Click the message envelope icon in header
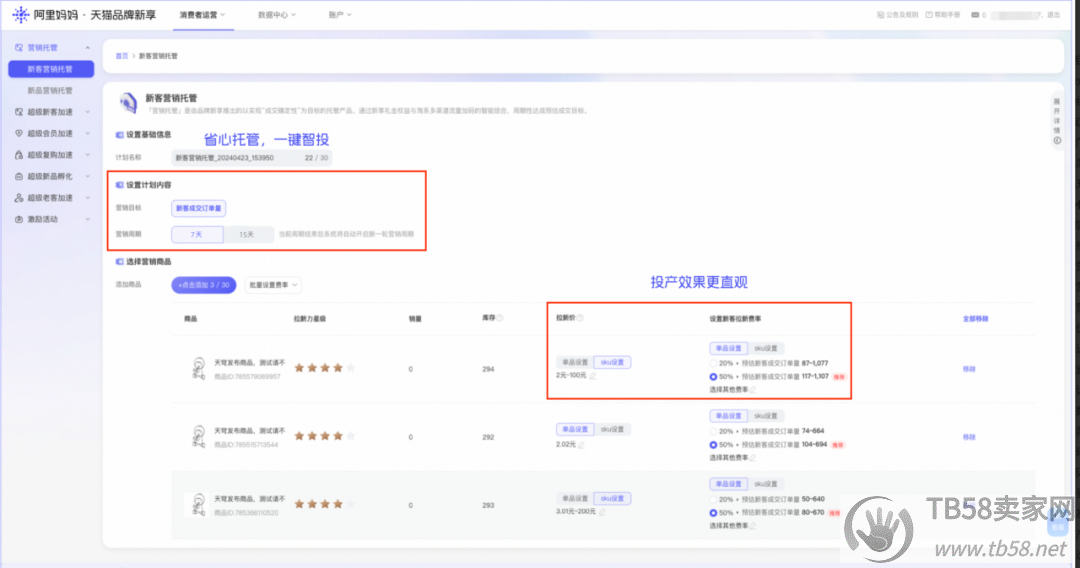This screenshot has width=1080, height=568. coord(975,14)
